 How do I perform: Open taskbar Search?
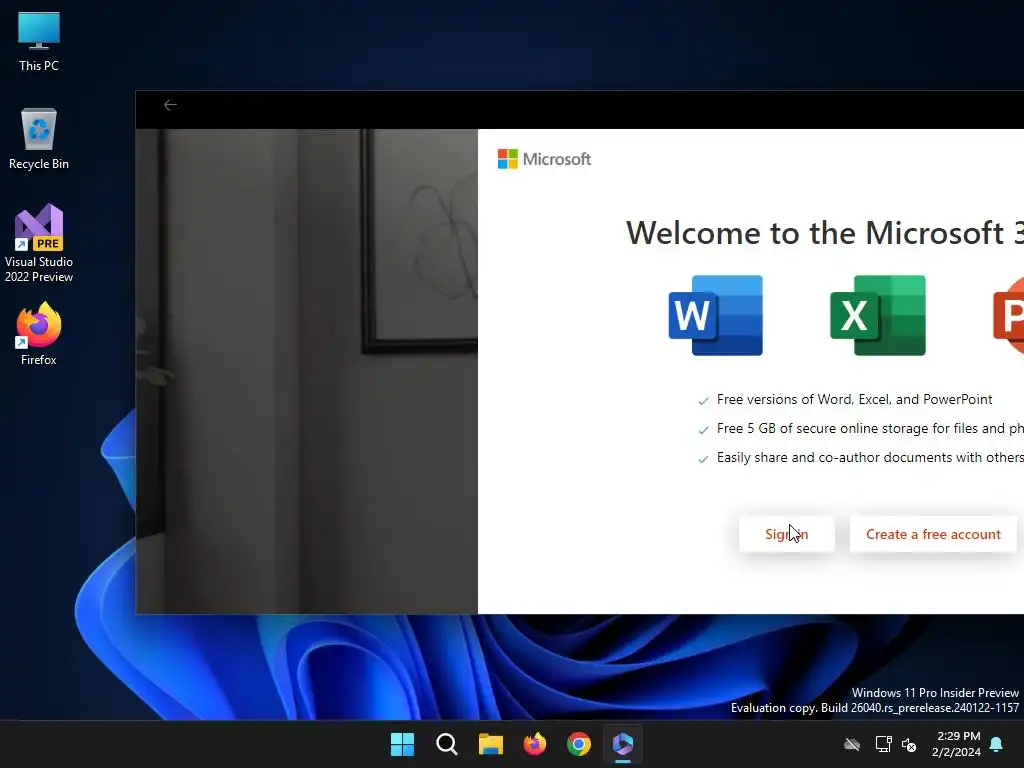coord(447,744)
